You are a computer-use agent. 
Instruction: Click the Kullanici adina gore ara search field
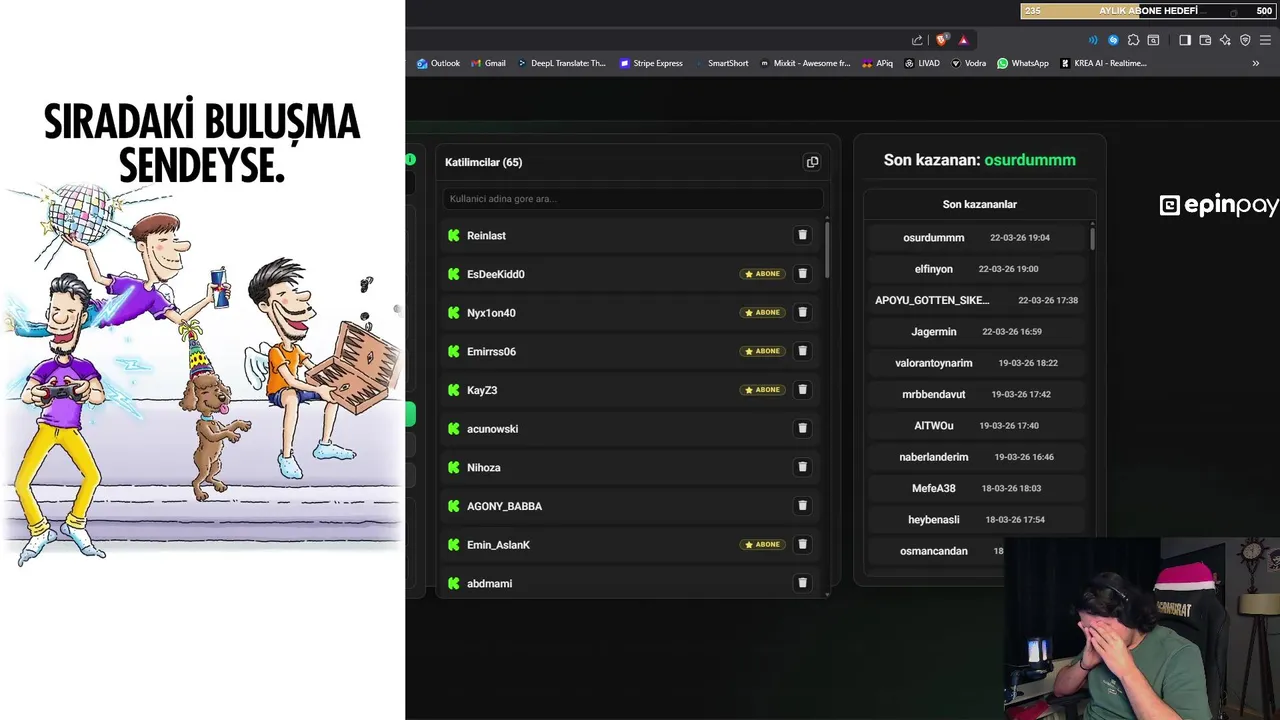click(x=633, y=199)
